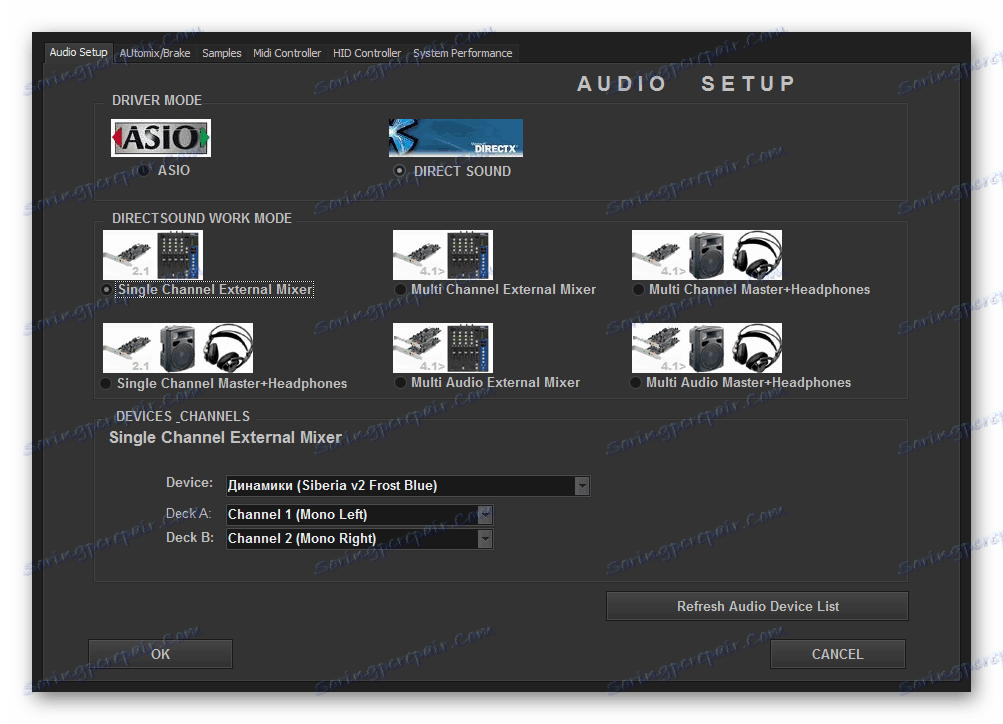This screenshot has height=724, width=1003.
Task: Choose Single Channel External Mixer mode
Action: click(106, 290)
